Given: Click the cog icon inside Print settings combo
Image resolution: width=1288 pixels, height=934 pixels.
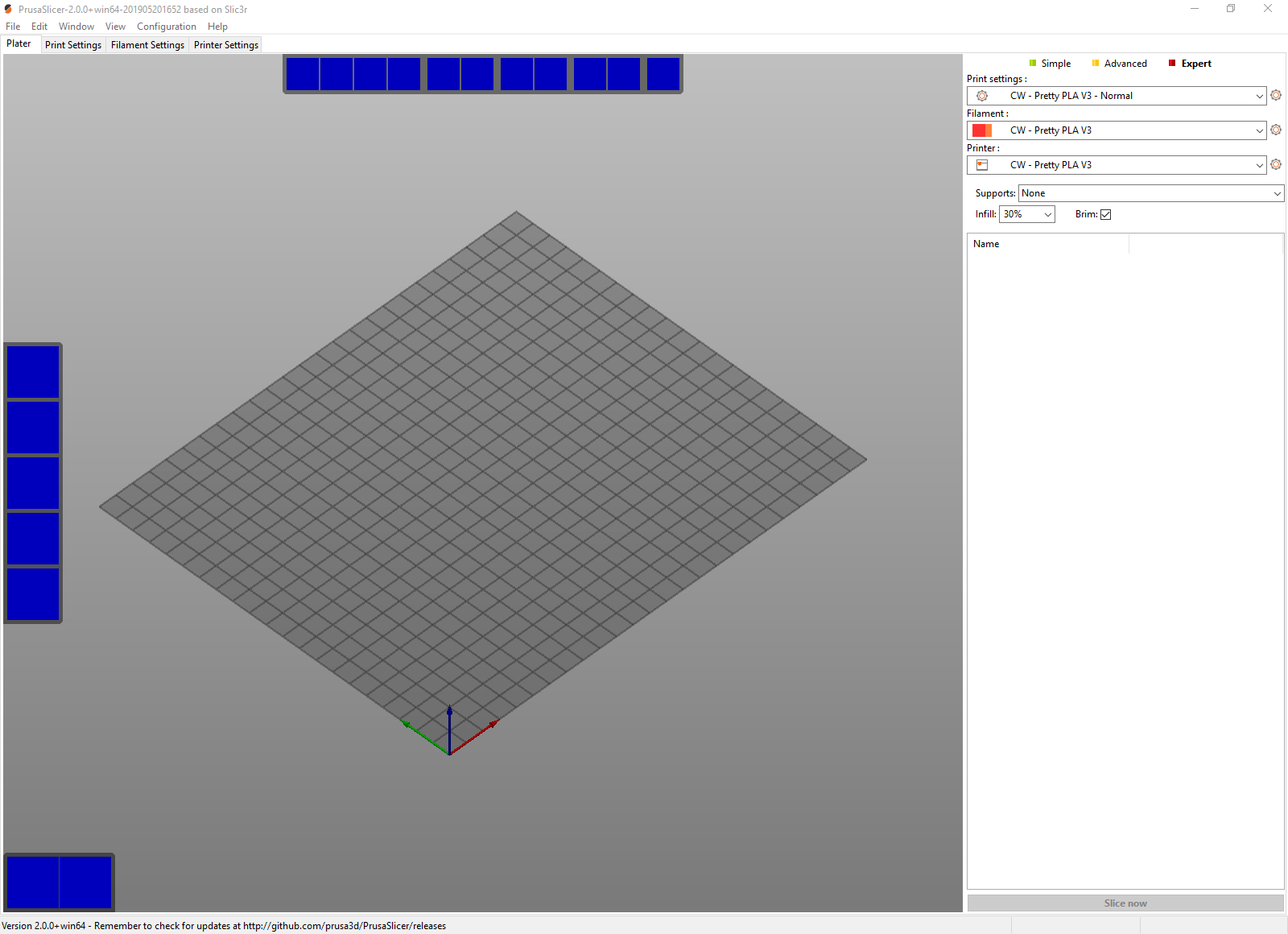Looking at the screenshot, I should (x=982, y=96).
